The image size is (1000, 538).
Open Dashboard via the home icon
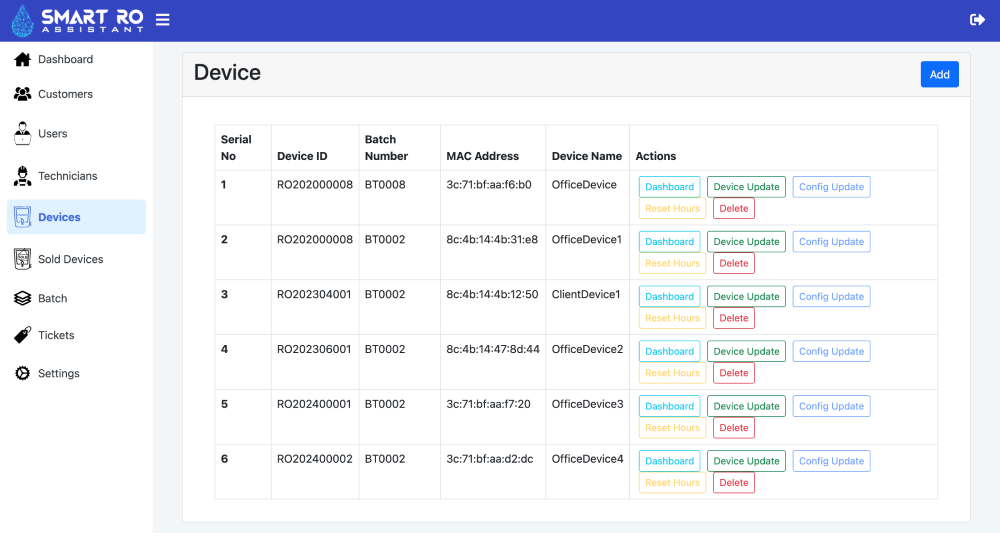click(x=22, y=60)
